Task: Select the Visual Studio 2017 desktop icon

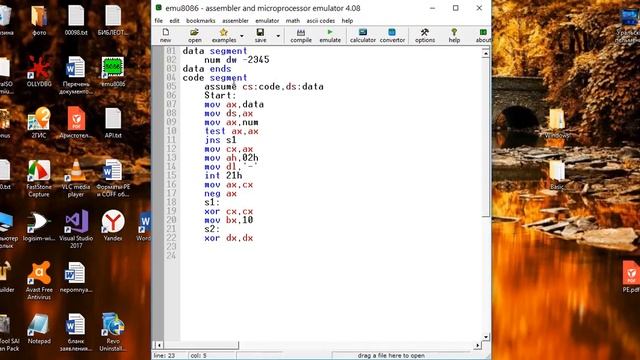Action: click(76, 229)
